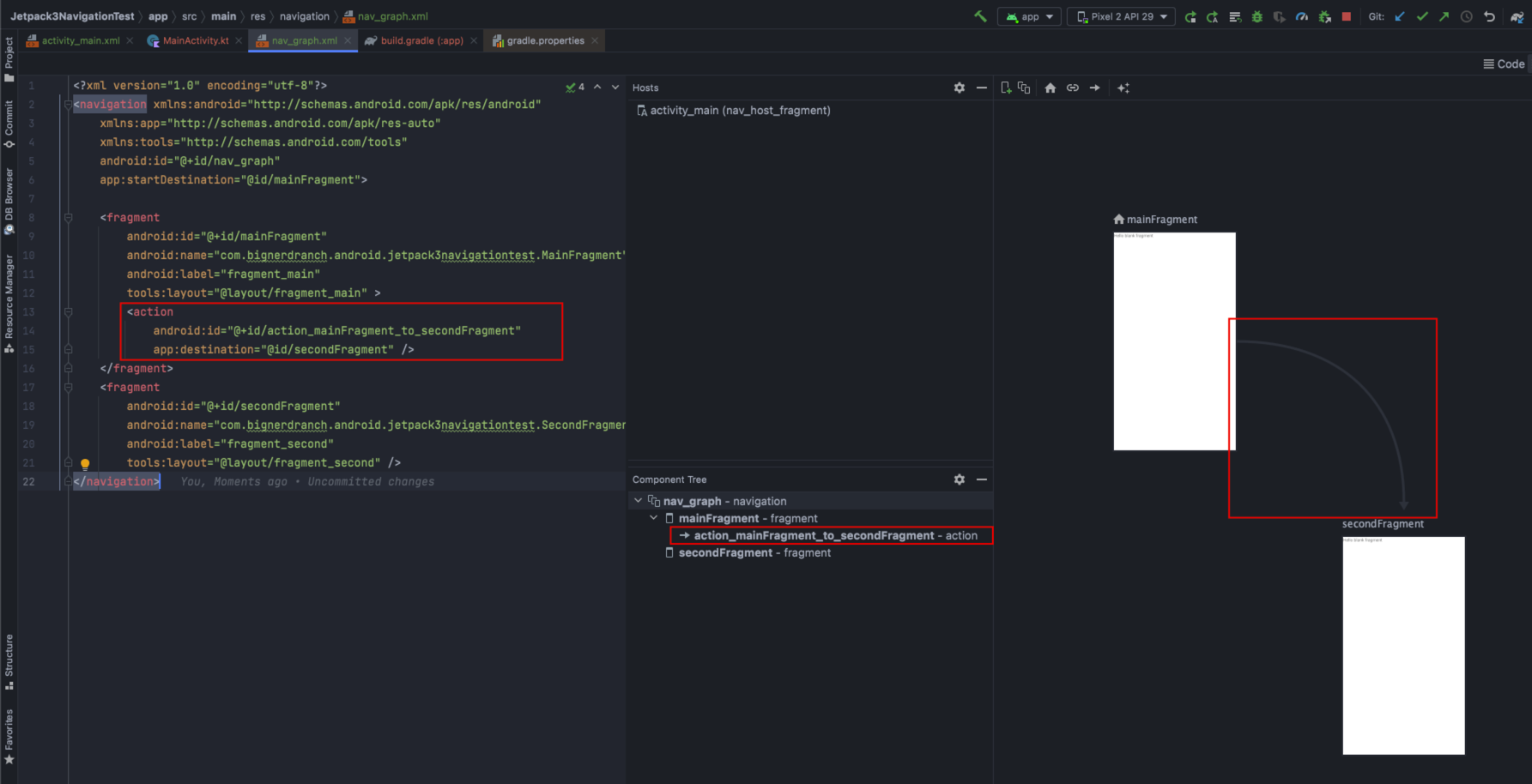
Task: Click the navigation folder breadcrumb
Action: (x=304, y=16)
